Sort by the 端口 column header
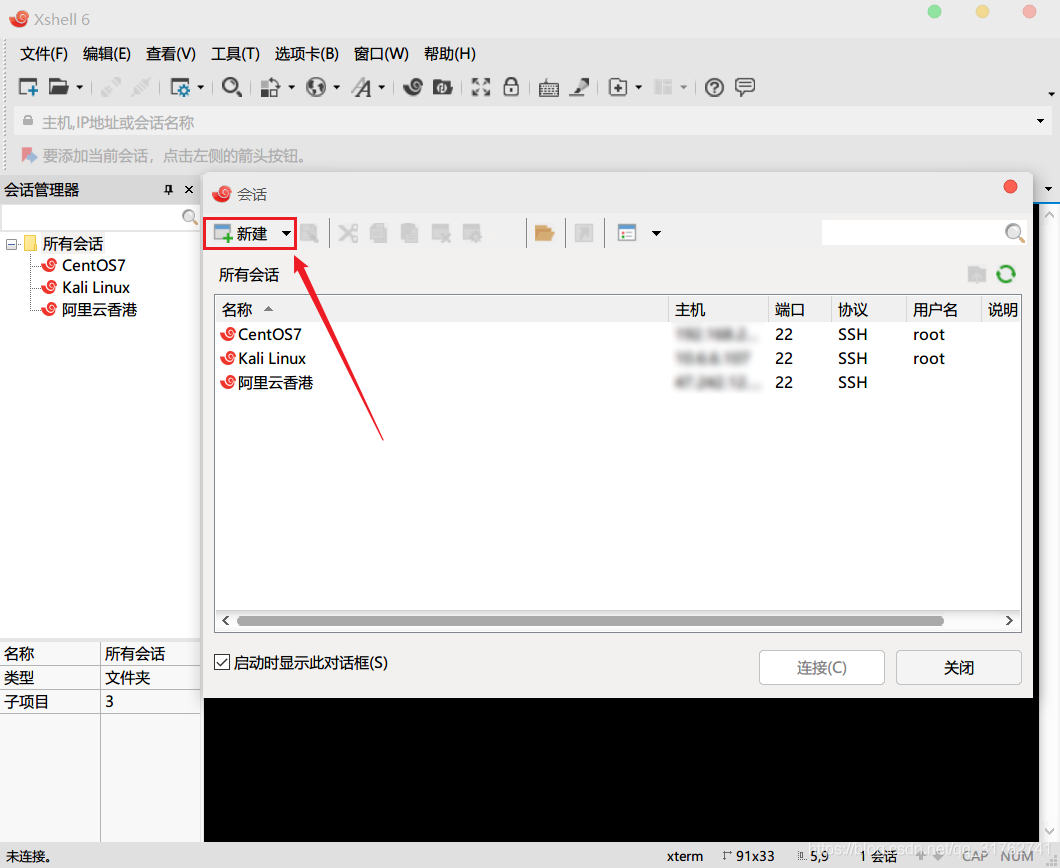This screenshot has width=1060, height=868. click(x=800, y=310)
